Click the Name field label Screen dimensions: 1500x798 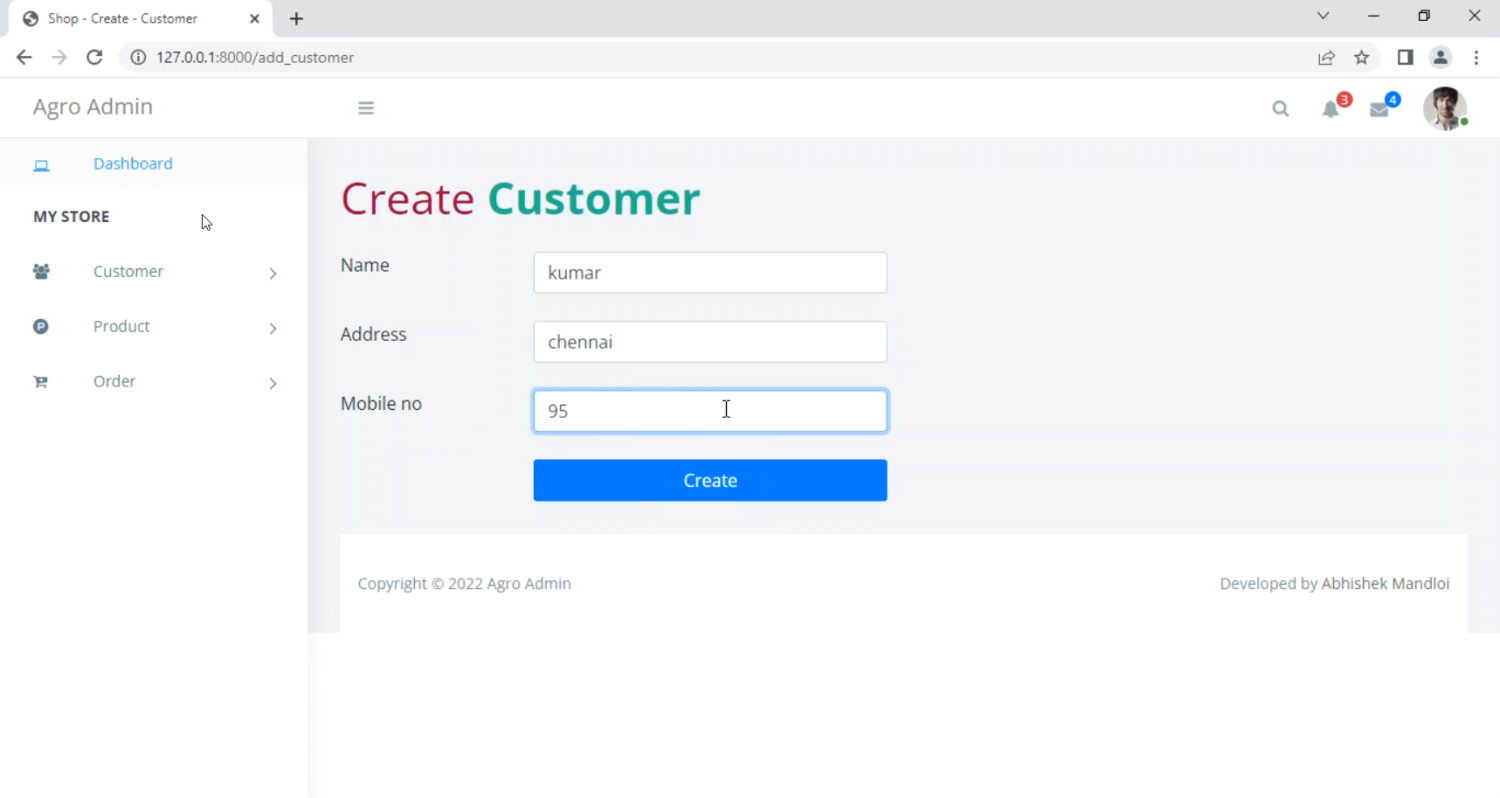(365, 265)
